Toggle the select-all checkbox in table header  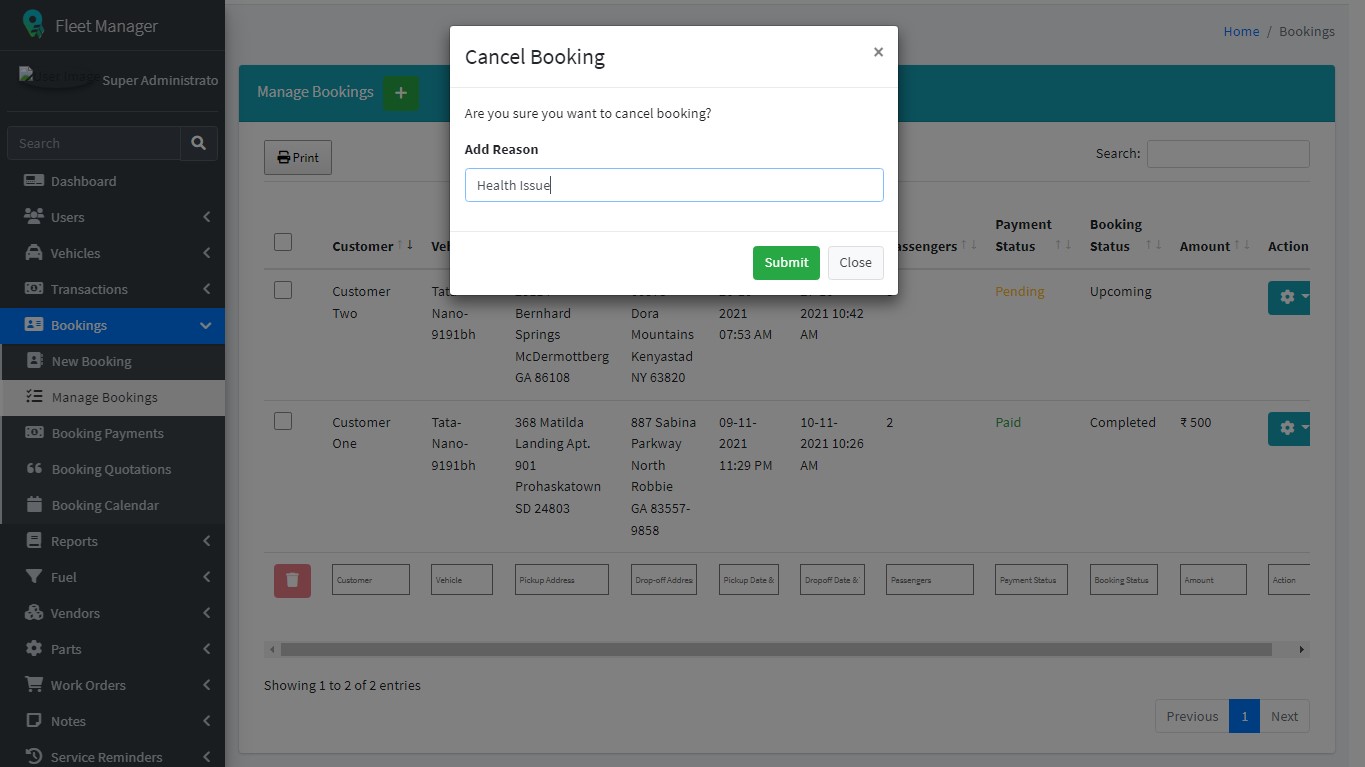(283, 242)
